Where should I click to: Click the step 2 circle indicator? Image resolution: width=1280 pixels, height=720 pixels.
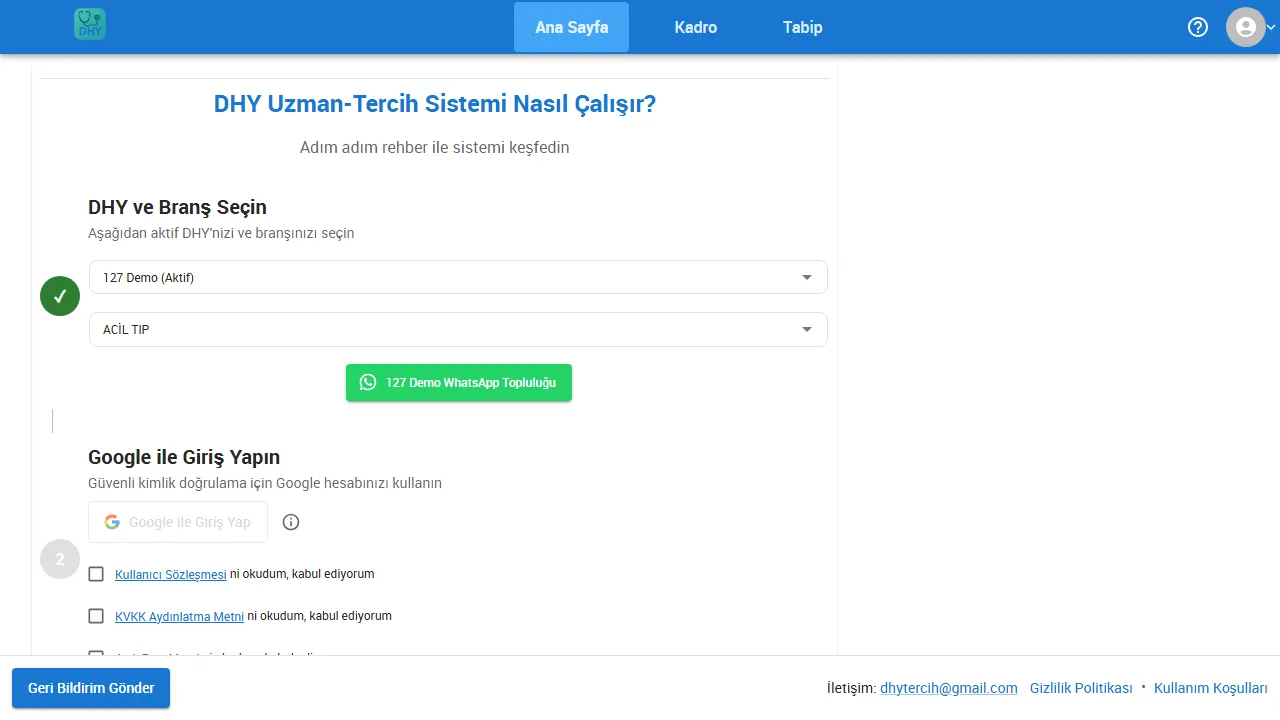point(59,559)
